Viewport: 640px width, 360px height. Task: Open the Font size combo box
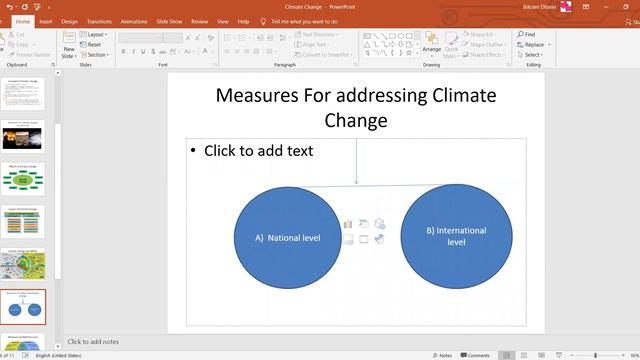[173, 38]
